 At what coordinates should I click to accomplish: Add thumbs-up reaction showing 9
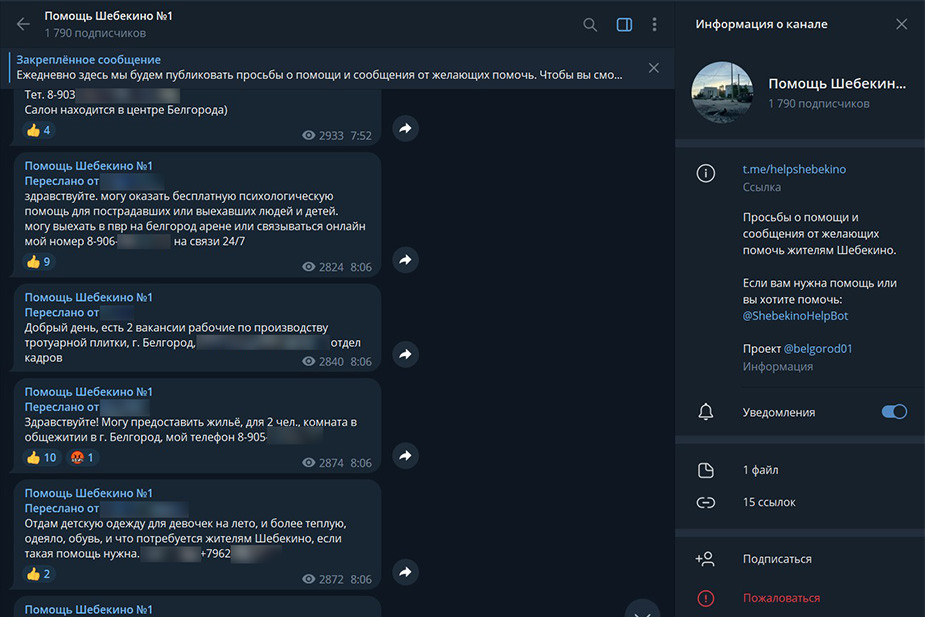pos(38,262)
